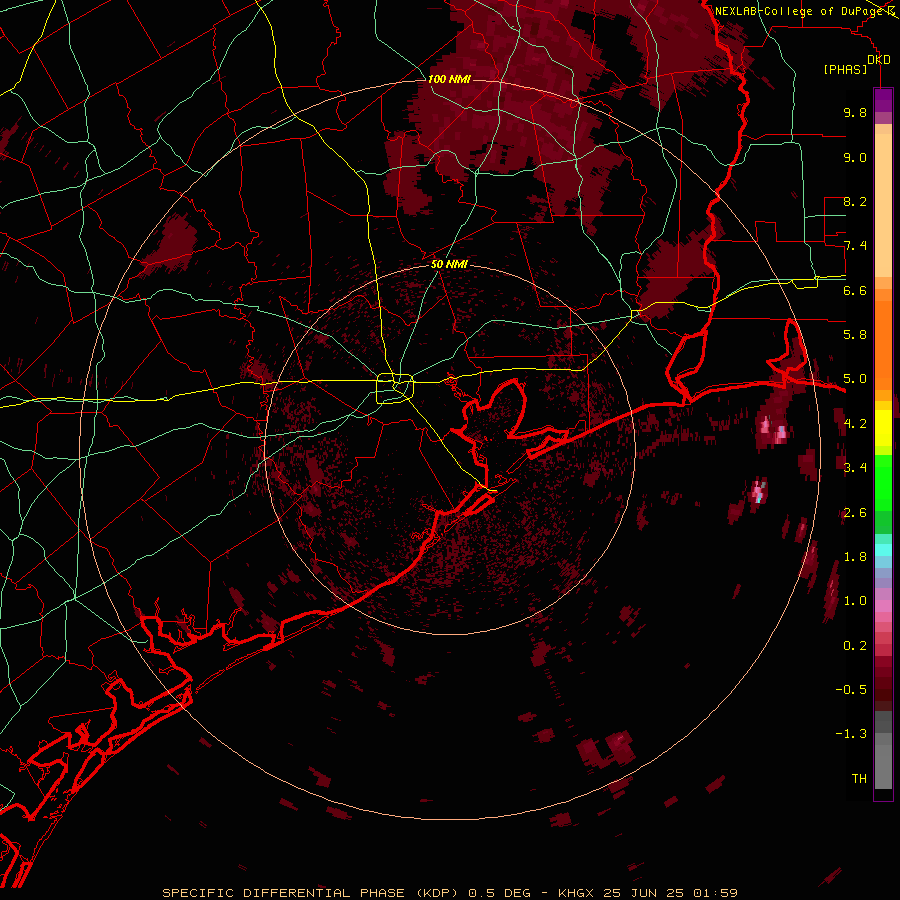
Task: Click the 7.4 value on the color scale
Action: 855,246
